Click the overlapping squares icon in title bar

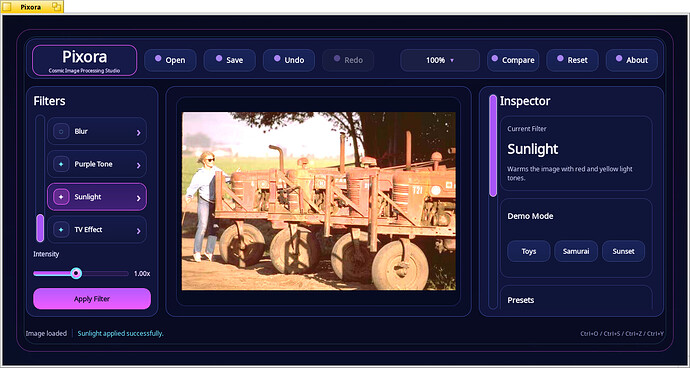(56, 7)
